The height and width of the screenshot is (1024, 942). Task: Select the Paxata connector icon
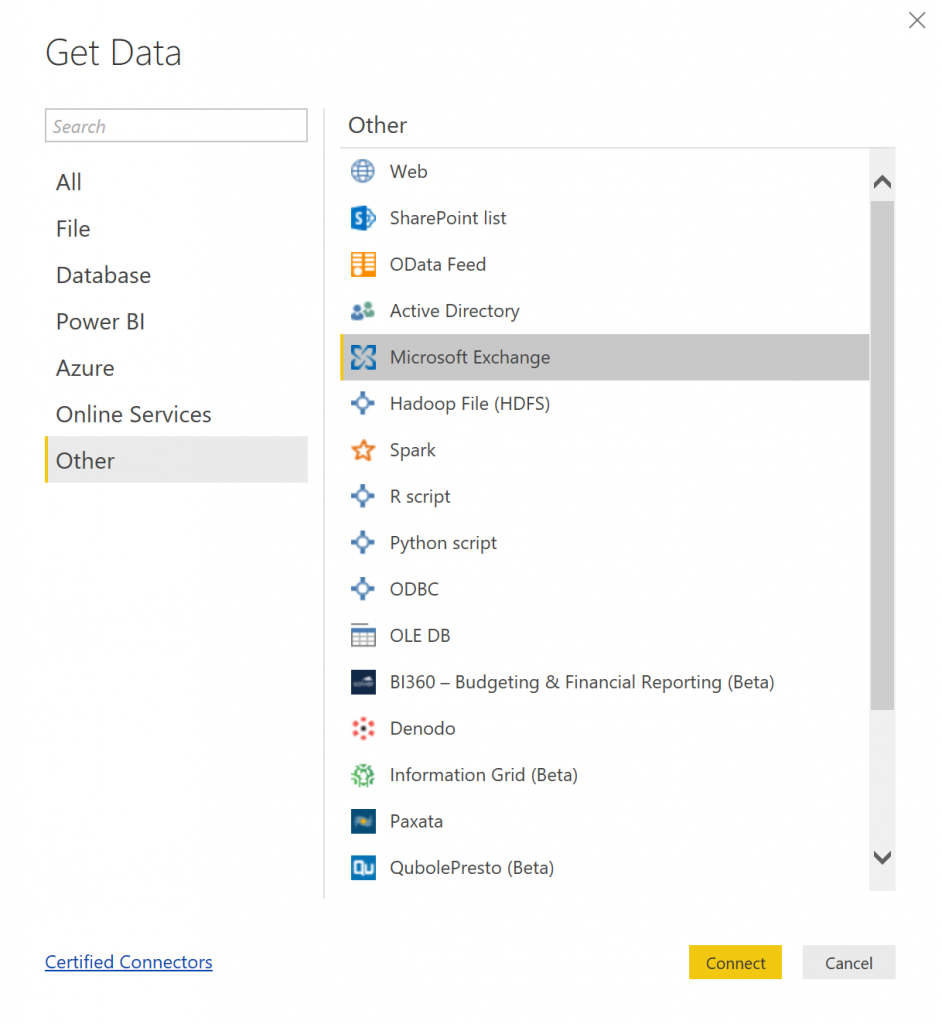363,821
